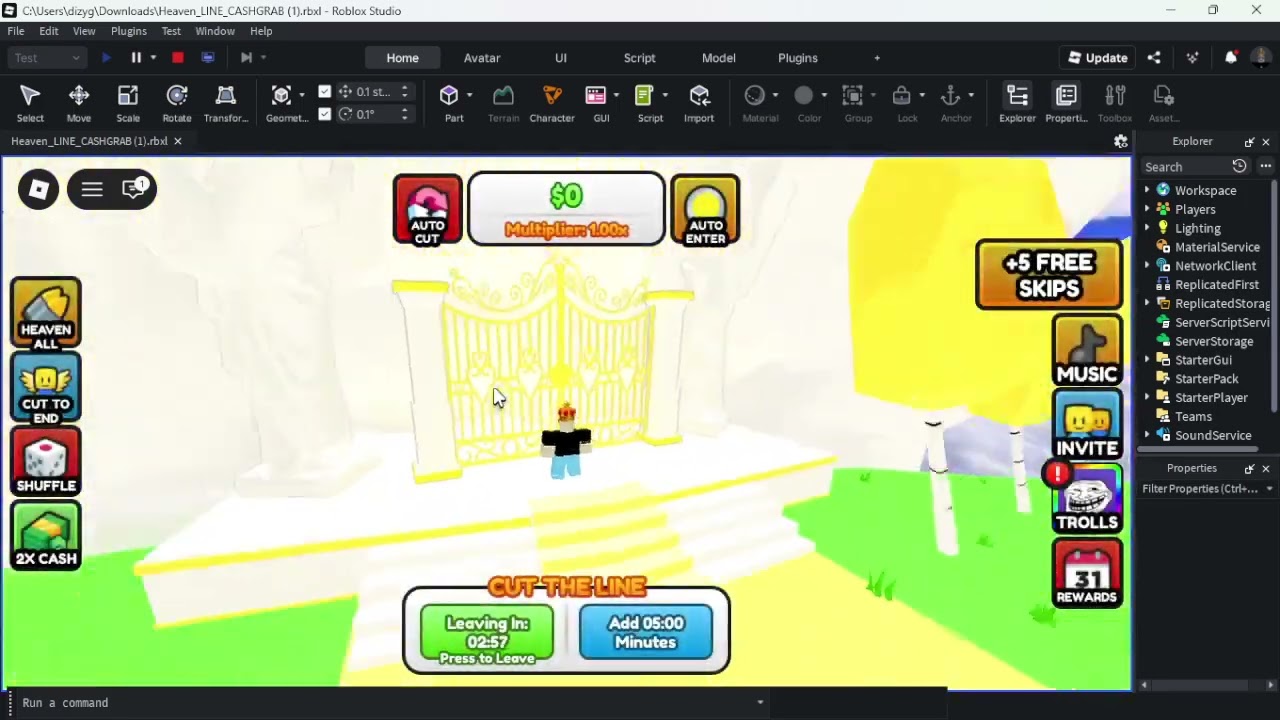1280x720 pixels.
Task: Click Add 05:00 Minutes button
Action: point(646,632)
